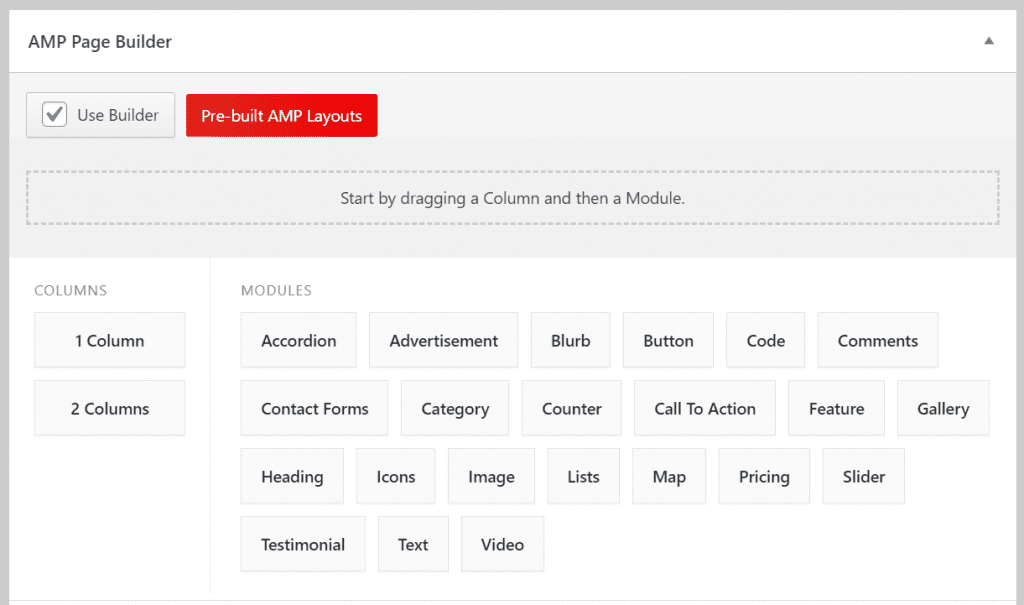The width and height of the screenshot is (1024, 605).
Task: Pick the Pricing module
Action: 764,476
